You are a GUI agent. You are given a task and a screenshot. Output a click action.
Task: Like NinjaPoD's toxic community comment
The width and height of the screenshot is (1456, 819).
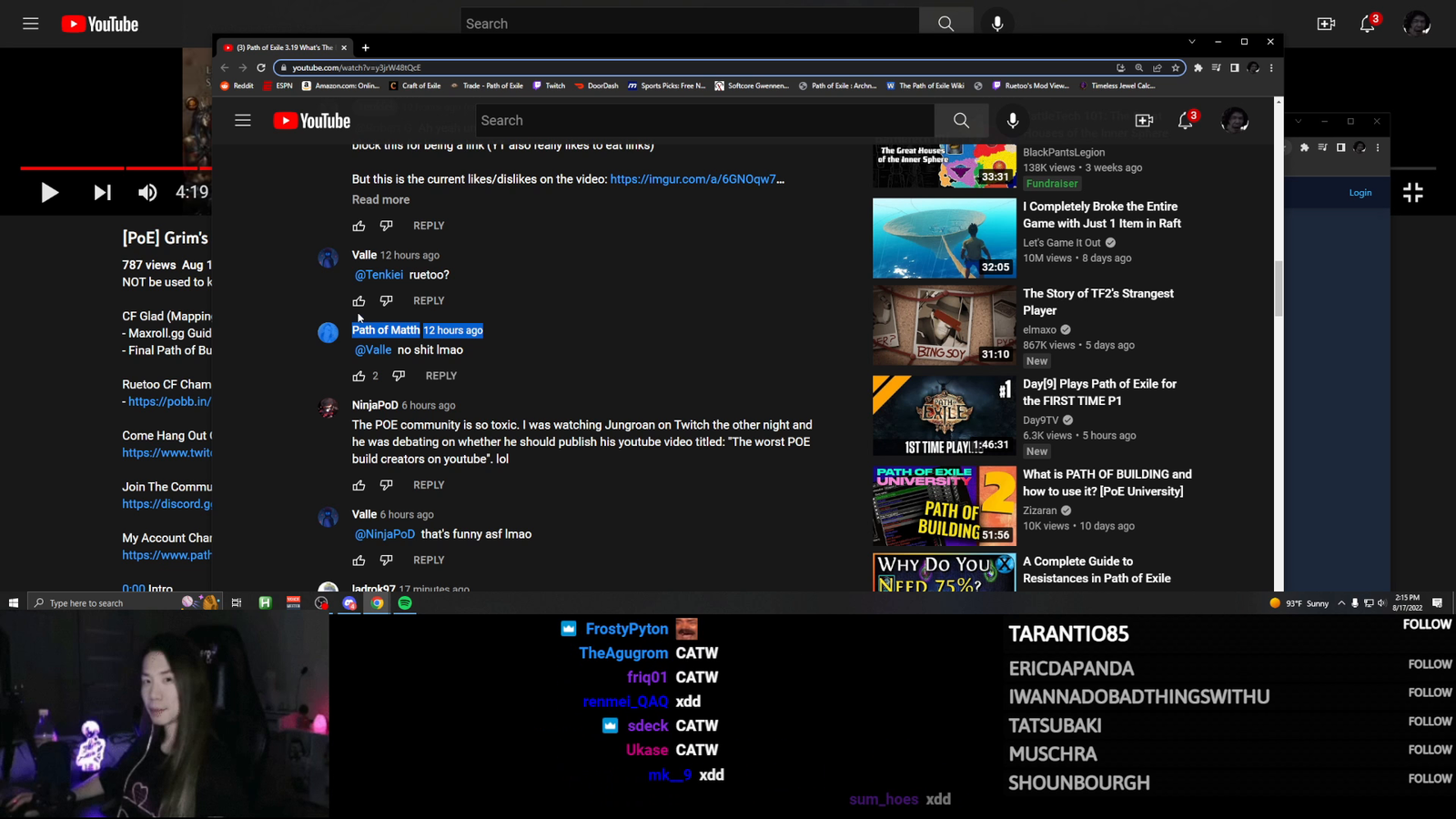359,485
